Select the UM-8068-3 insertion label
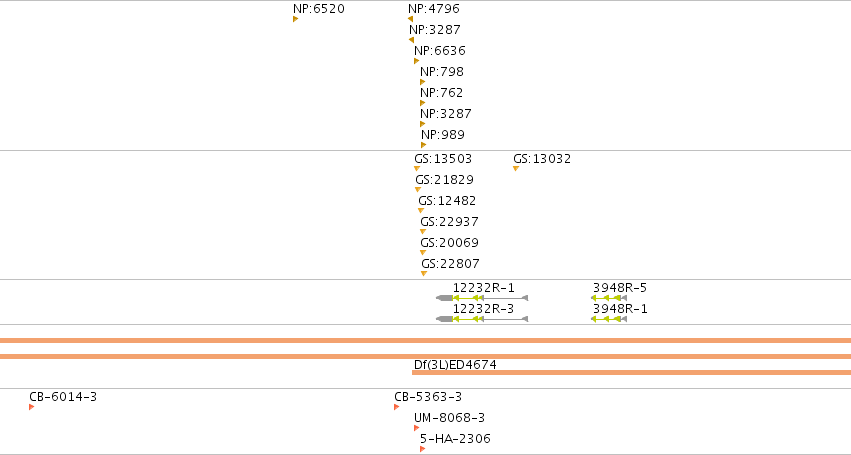Viewport: 851px width, 455px height. [449, 418]
